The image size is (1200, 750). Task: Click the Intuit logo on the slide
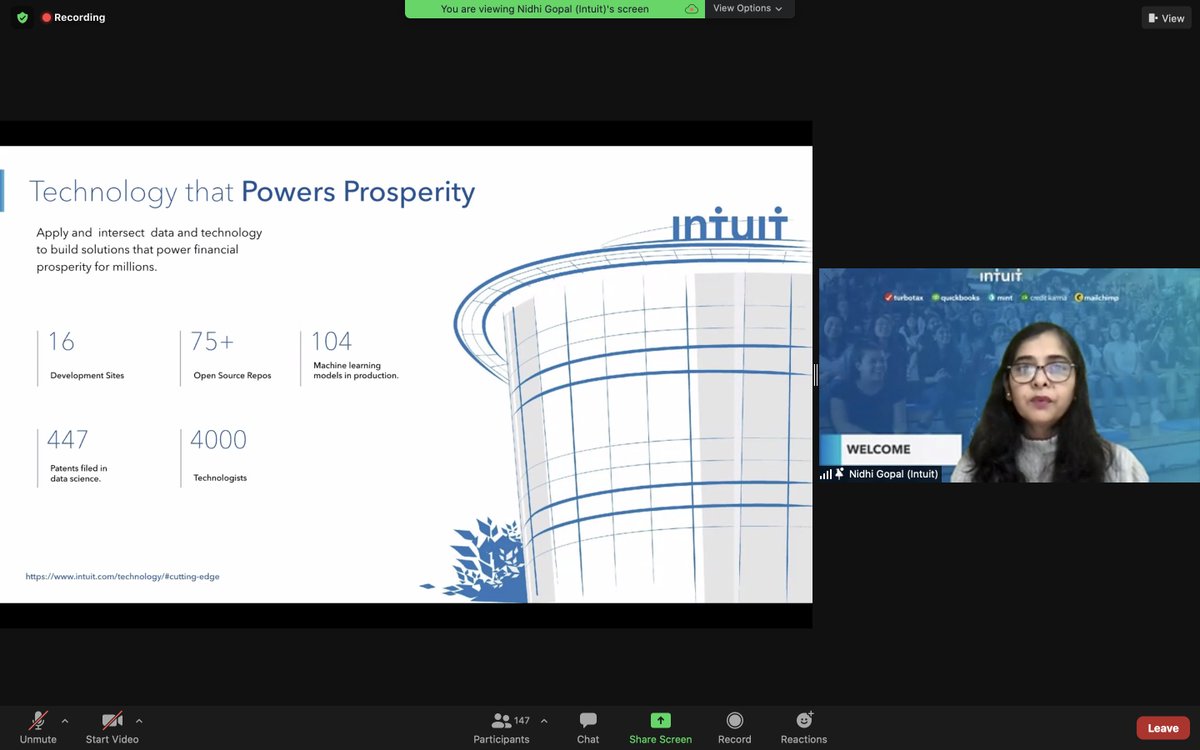[729, 224]
